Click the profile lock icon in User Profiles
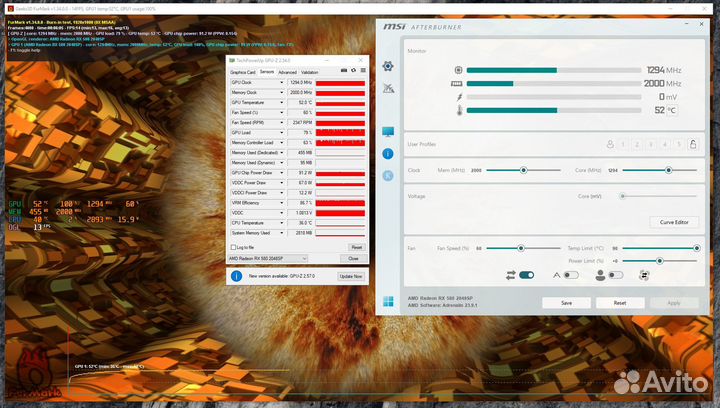720x408 pixels. click(693, 144)
